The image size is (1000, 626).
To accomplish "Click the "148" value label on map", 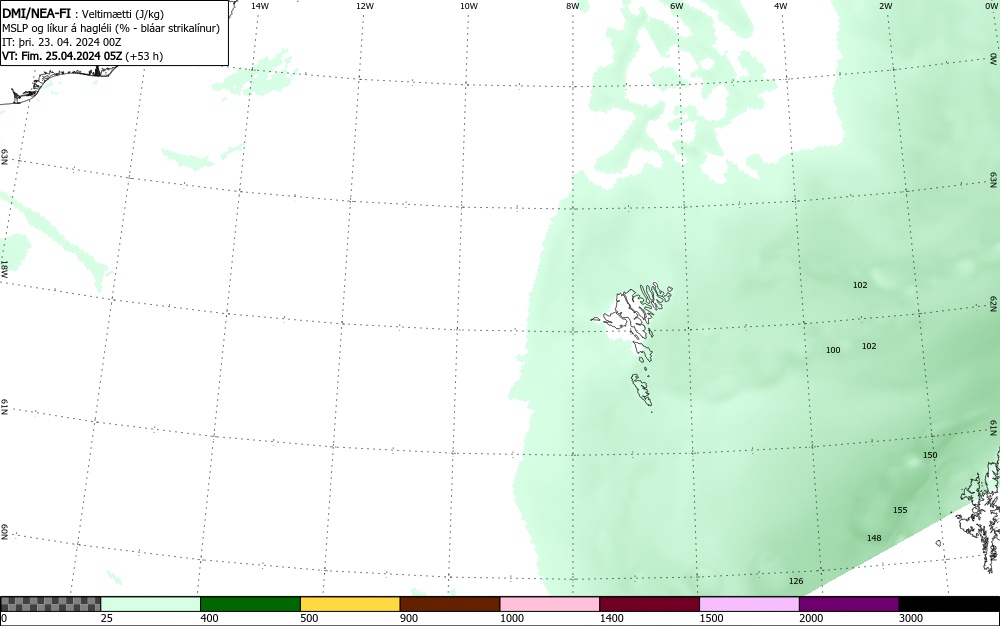I will [x=874, y=538].
